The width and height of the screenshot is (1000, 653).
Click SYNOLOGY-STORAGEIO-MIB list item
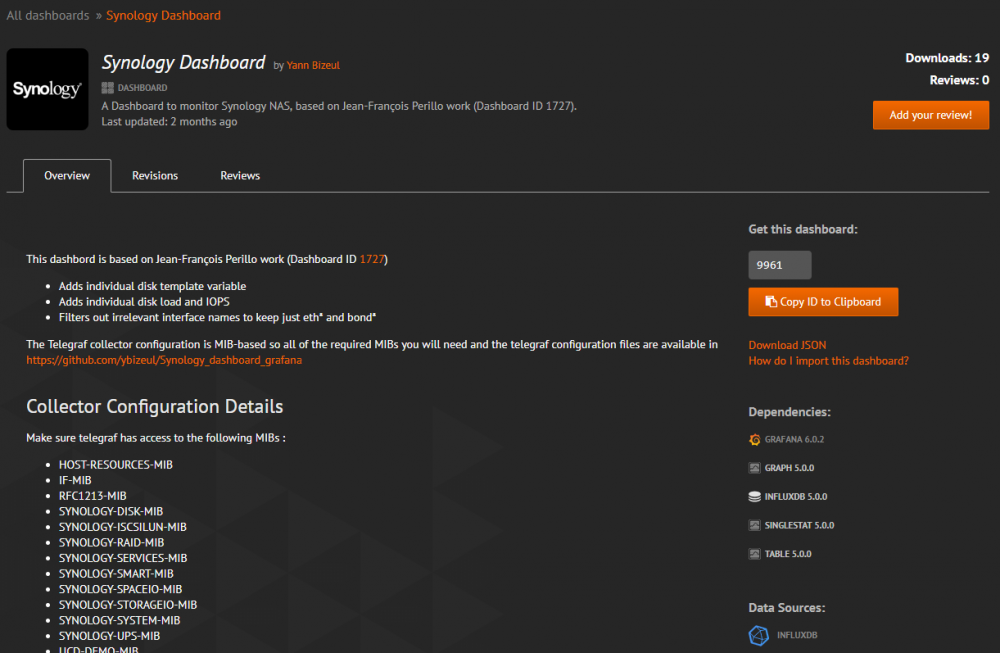click(128, 605)
